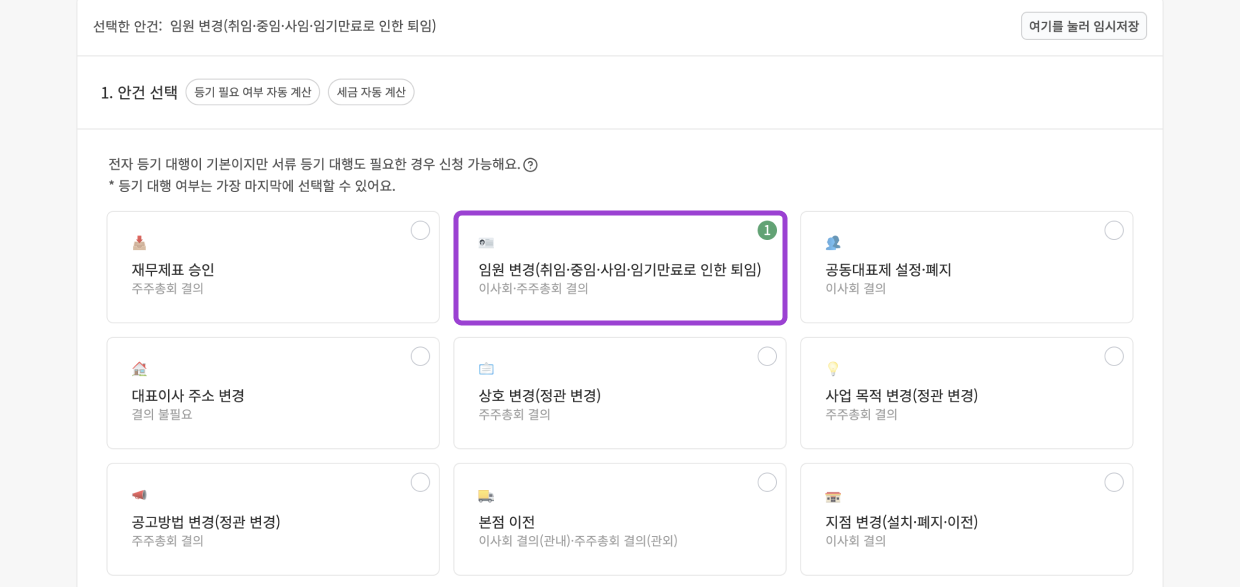The image size is (1240, 587).
Task: Click the 대표이사 주소 변경 house icon
Action: (x=139, y=369)
